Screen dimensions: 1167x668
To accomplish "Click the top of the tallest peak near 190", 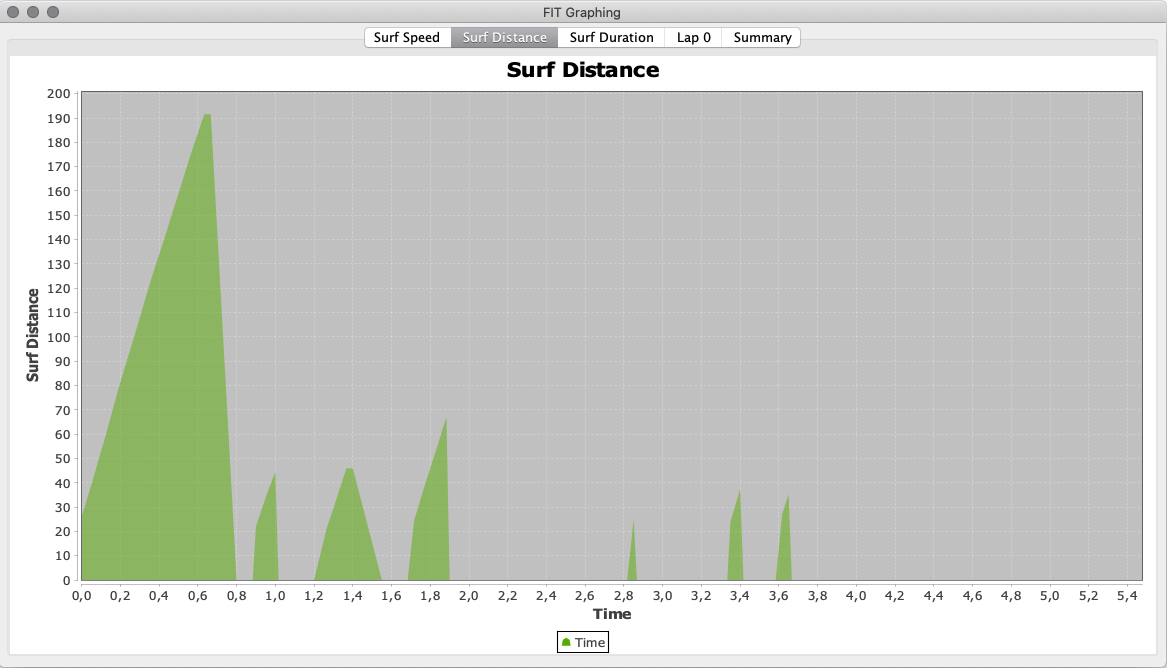I will pos(207,116).
